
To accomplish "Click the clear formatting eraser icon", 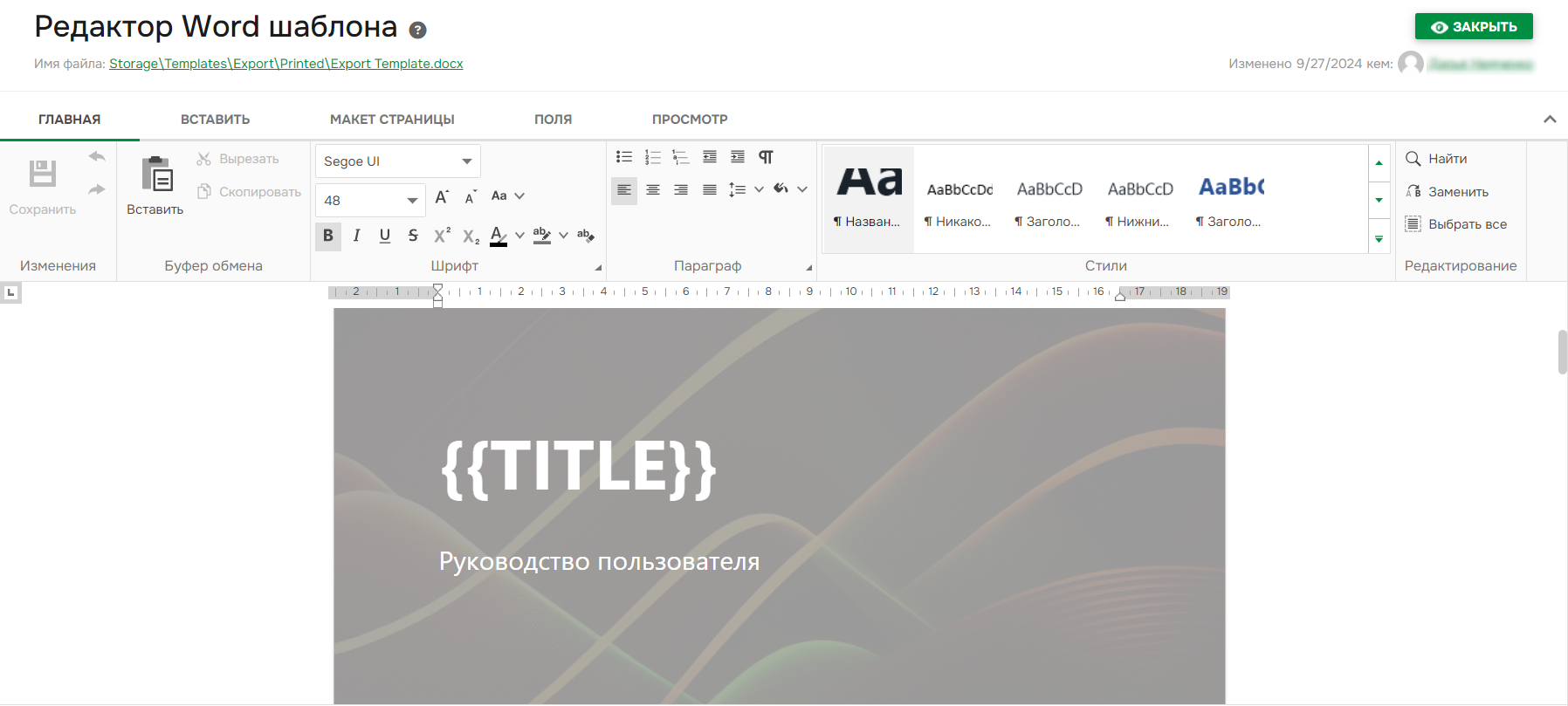I will 586,236.
